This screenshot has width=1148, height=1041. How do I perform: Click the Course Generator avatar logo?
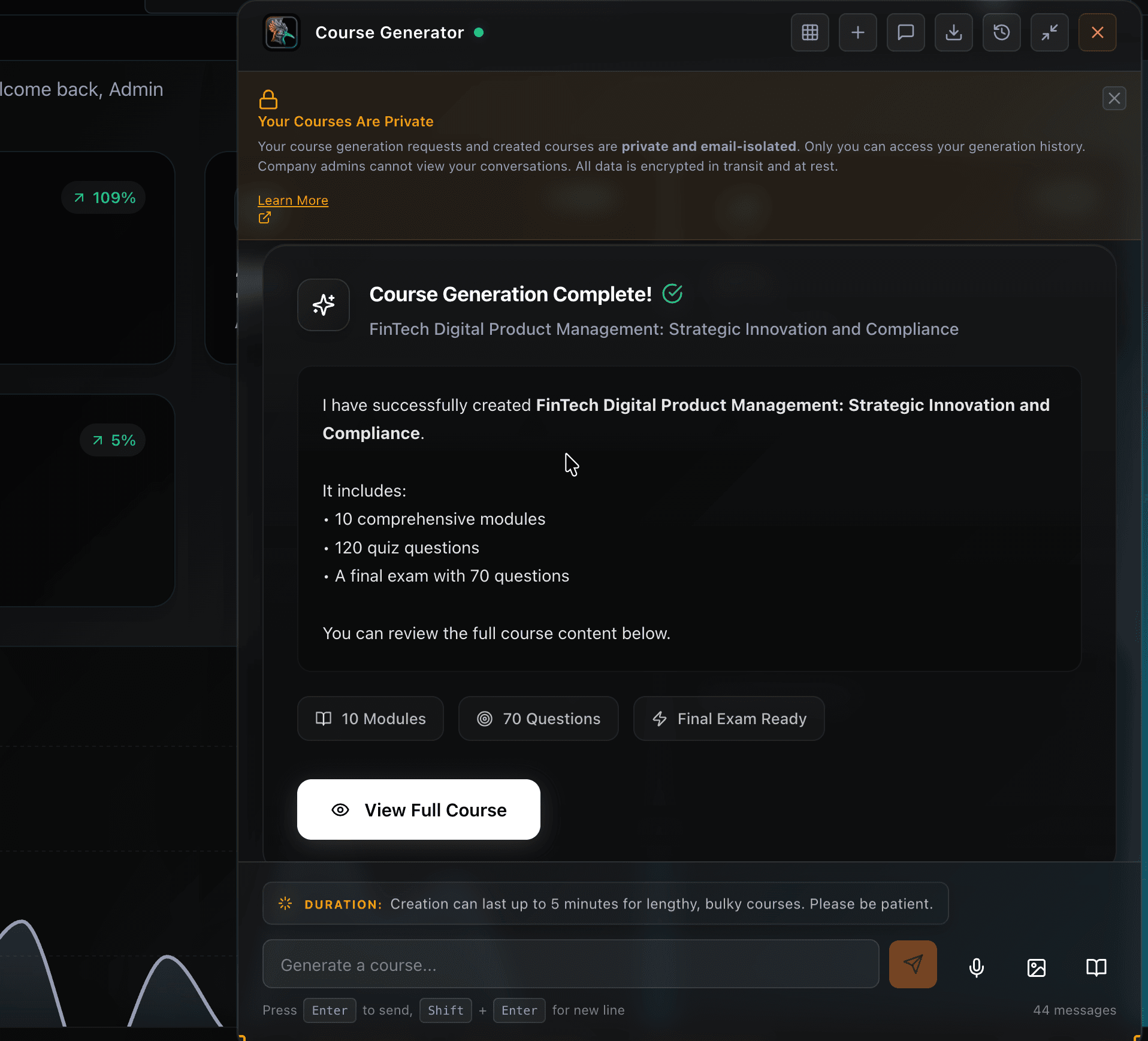(280, 33)
